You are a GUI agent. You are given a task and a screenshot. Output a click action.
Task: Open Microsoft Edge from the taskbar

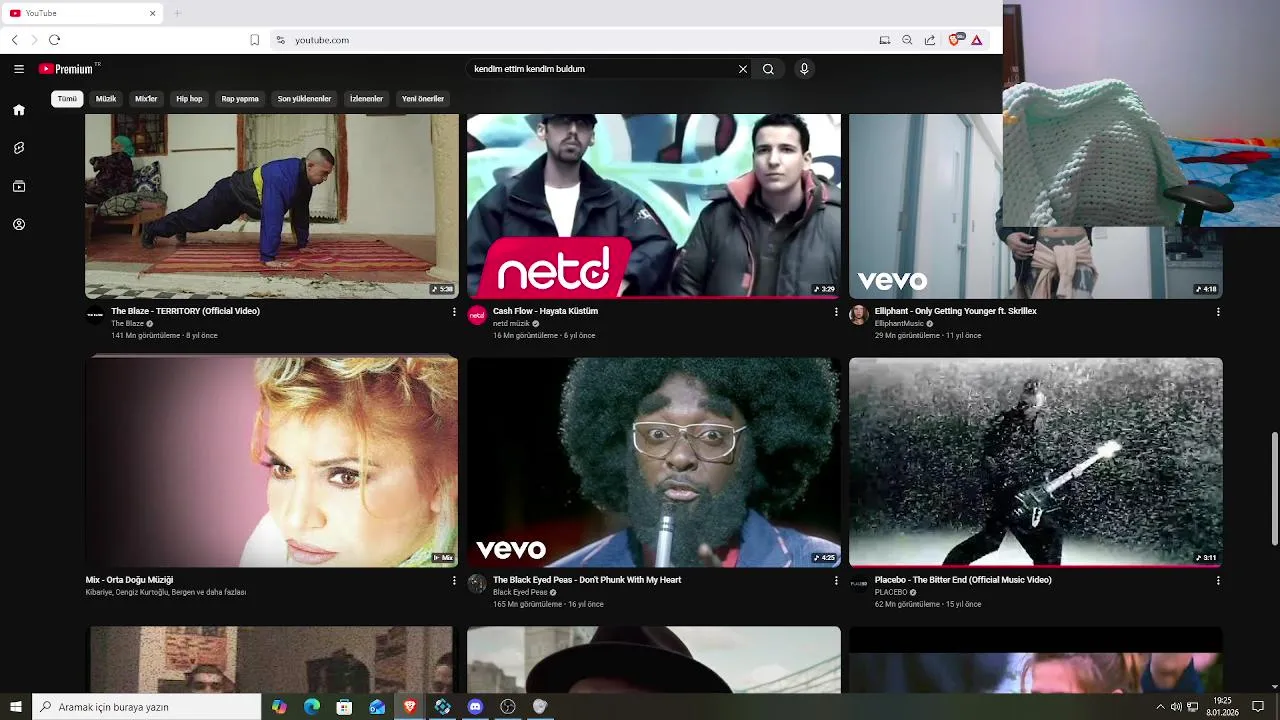click(x=312, y=707)
